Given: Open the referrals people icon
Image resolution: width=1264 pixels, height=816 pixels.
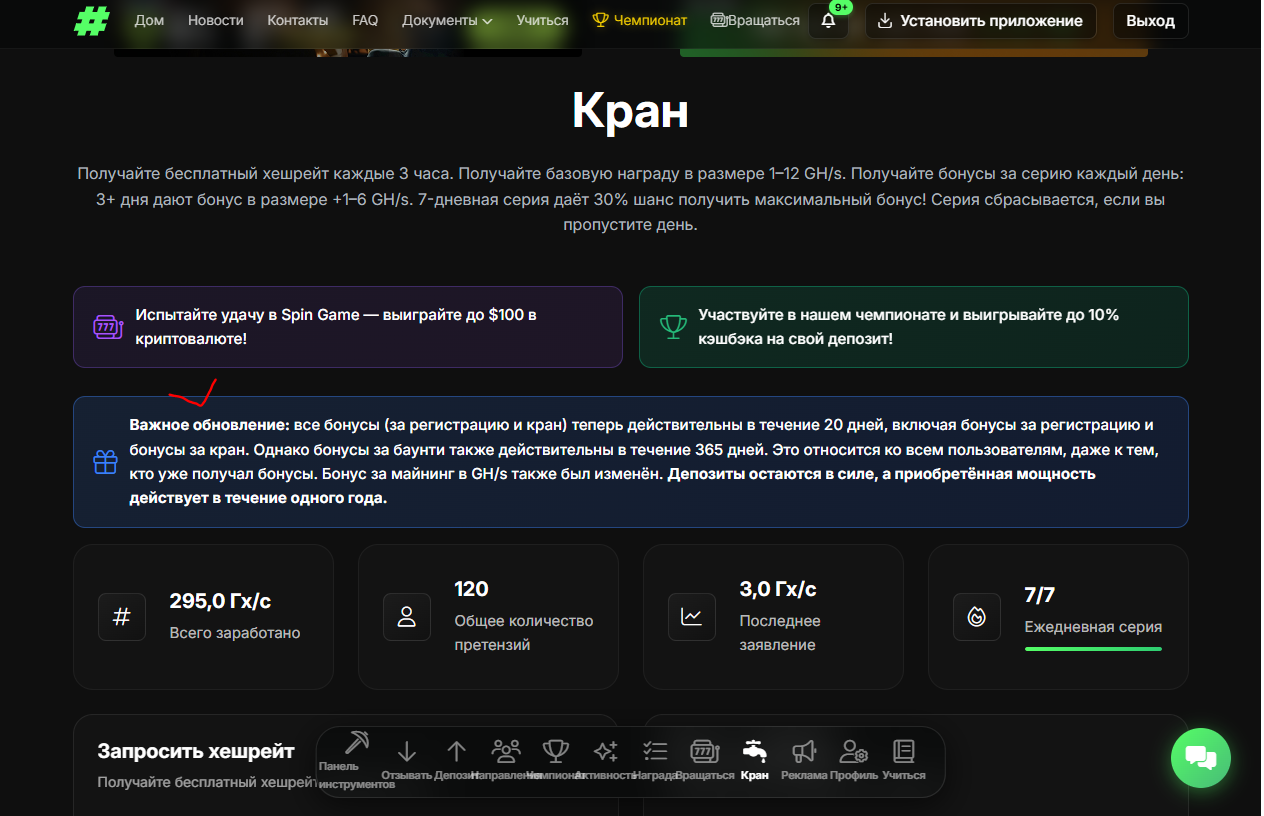Looking at the screenshot, I should (506, 752).
